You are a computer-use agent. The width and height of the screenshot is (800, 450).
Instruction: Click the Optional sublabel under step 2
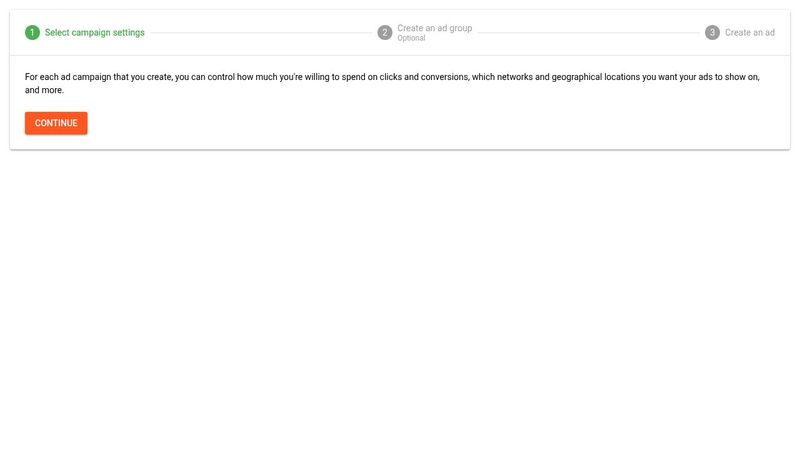[411, 39]
